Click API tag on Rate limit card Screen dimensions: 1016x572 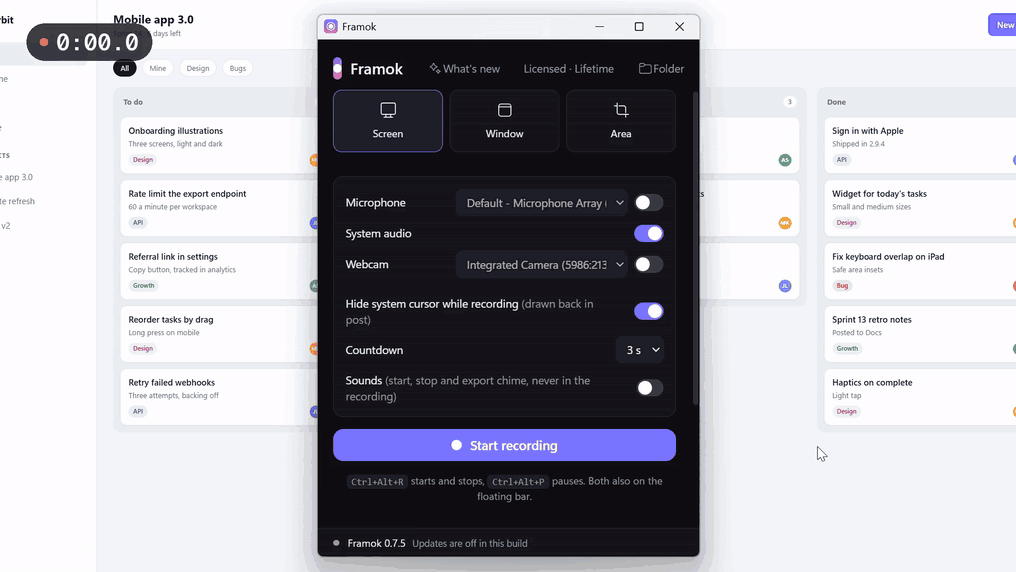[x=138, y=222]
